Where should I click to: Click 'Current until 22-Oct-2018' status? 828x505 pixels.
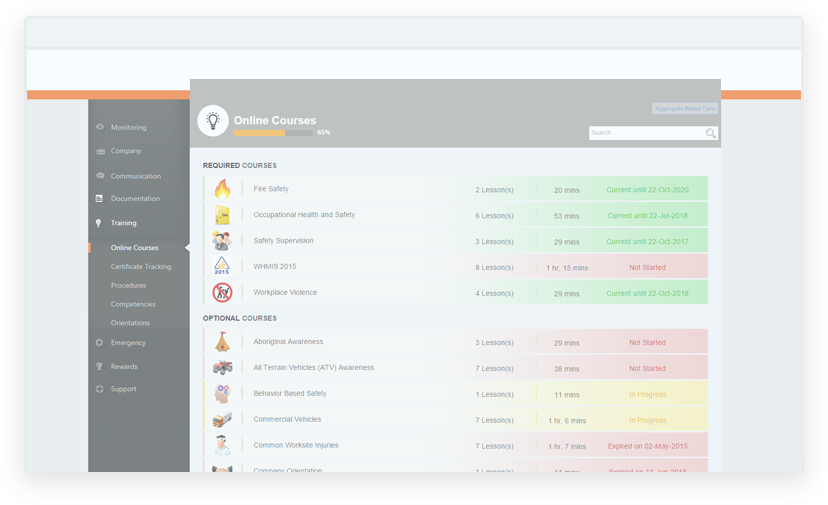[647, 293]
